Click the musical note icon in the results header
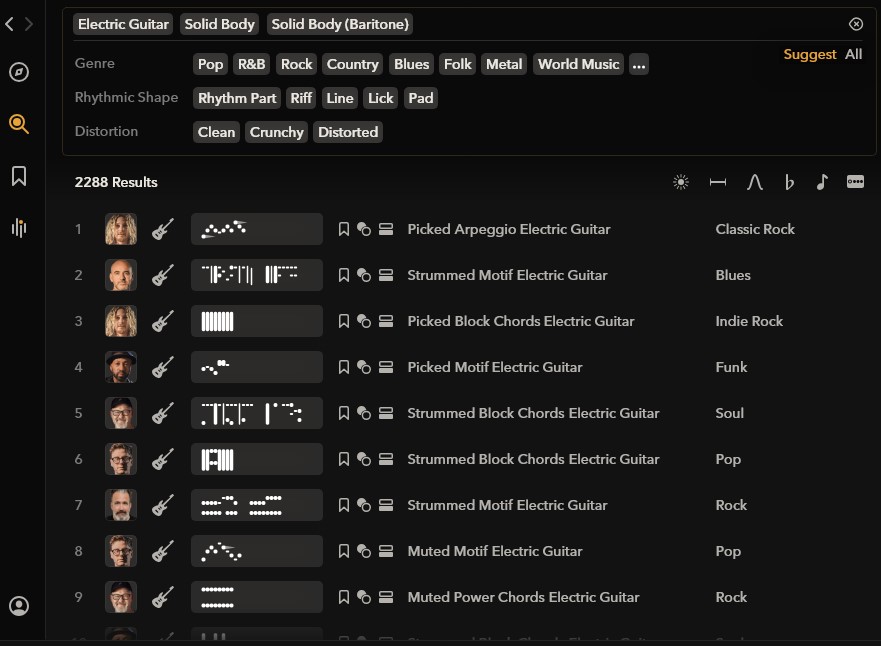 point(822,182)
